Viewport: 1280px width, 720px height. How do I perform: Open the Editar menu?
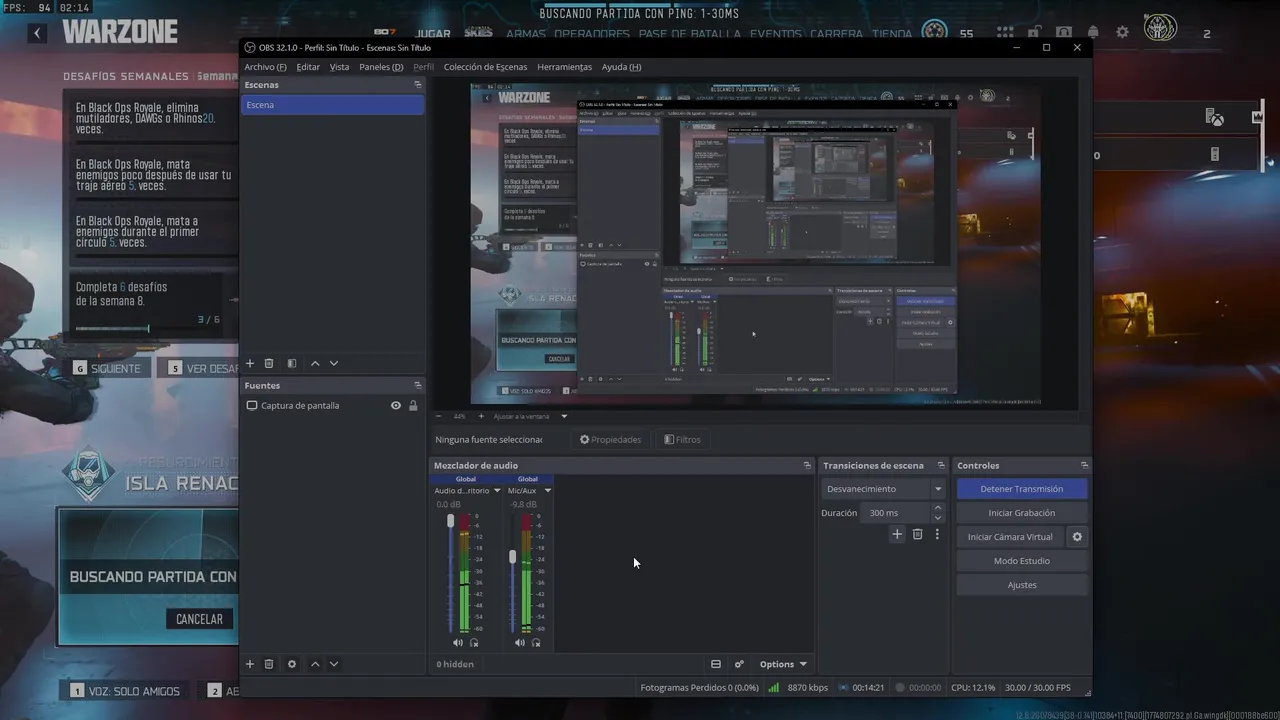[x=308, y=67]
